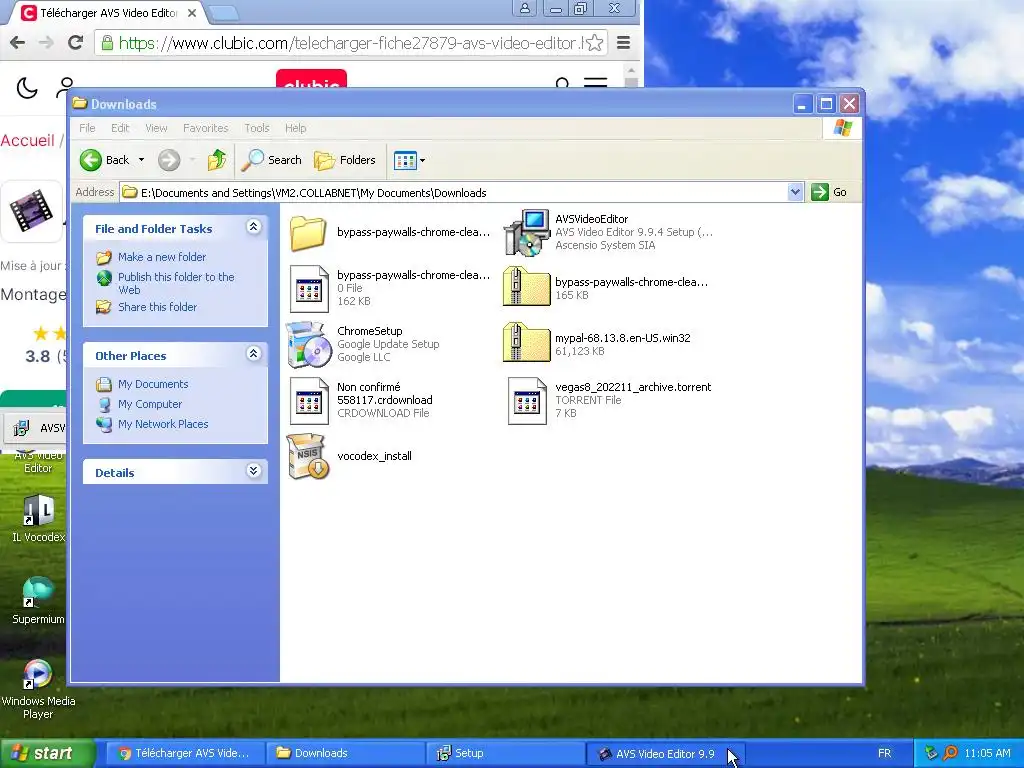Close the Télécharger AVS Video Editor tab
Screen dimensions: 1024x768
tap(192, 13)
